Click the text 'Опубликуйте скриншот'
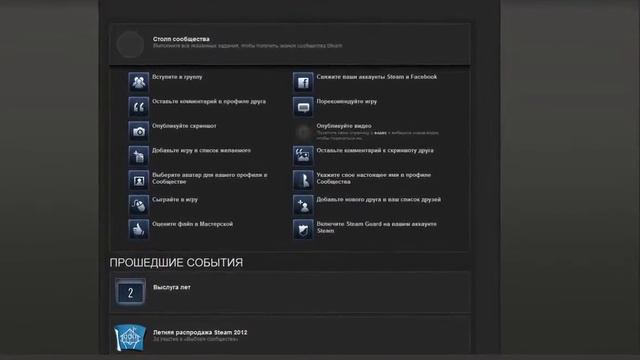640x360 pixels. coord(184,126)
